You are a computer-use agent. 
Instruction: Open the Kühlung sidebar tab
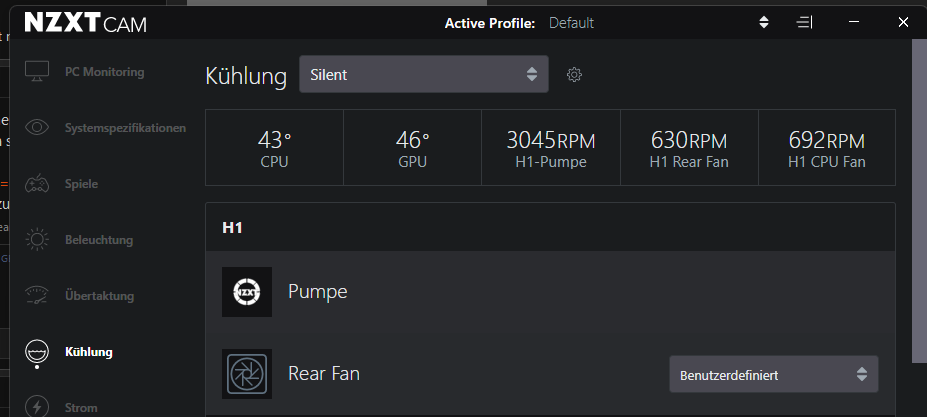[x=88, y=352]
